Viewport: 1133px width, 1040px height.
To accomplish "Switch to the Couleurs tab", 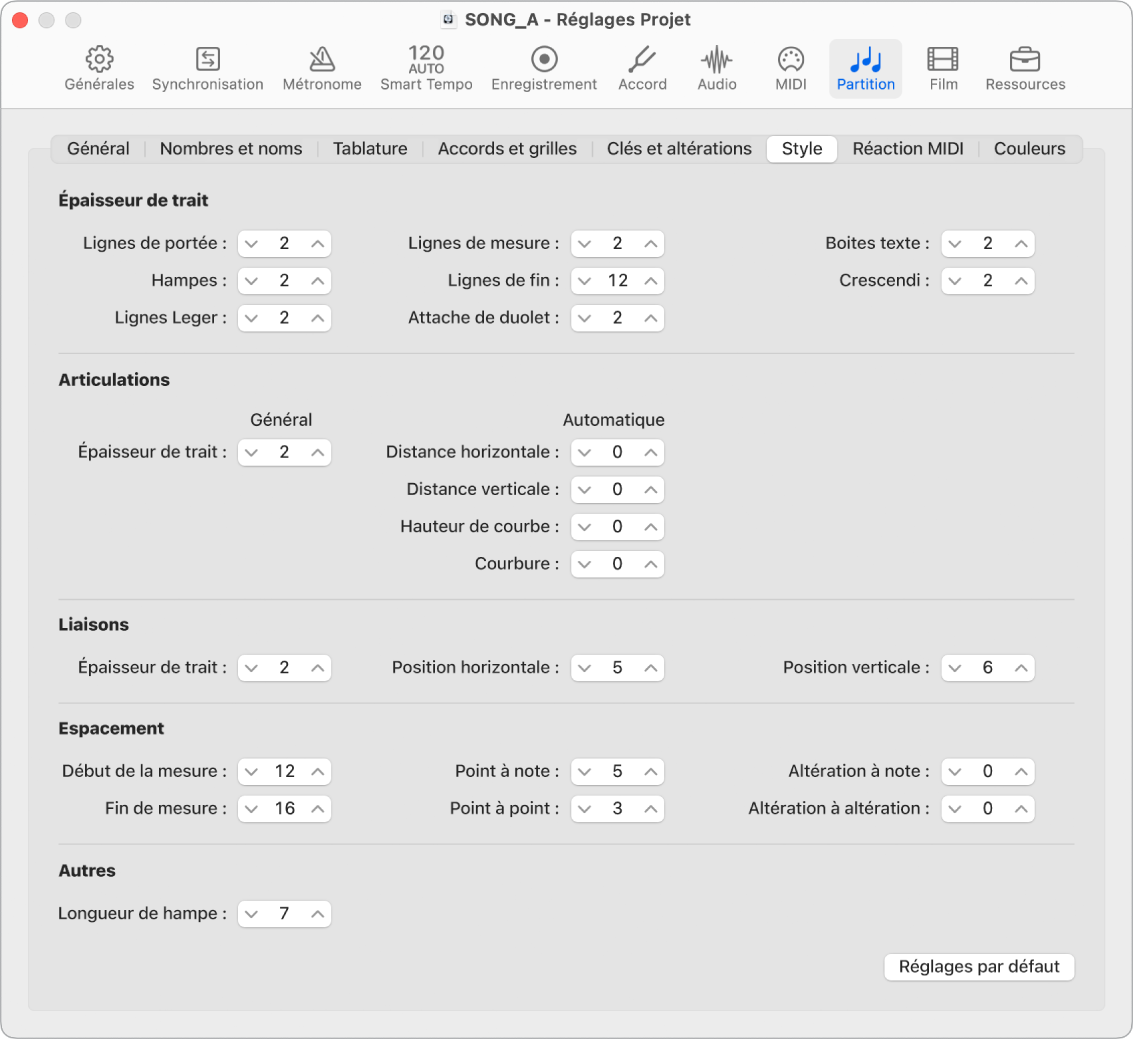I will coord(1029,149).
